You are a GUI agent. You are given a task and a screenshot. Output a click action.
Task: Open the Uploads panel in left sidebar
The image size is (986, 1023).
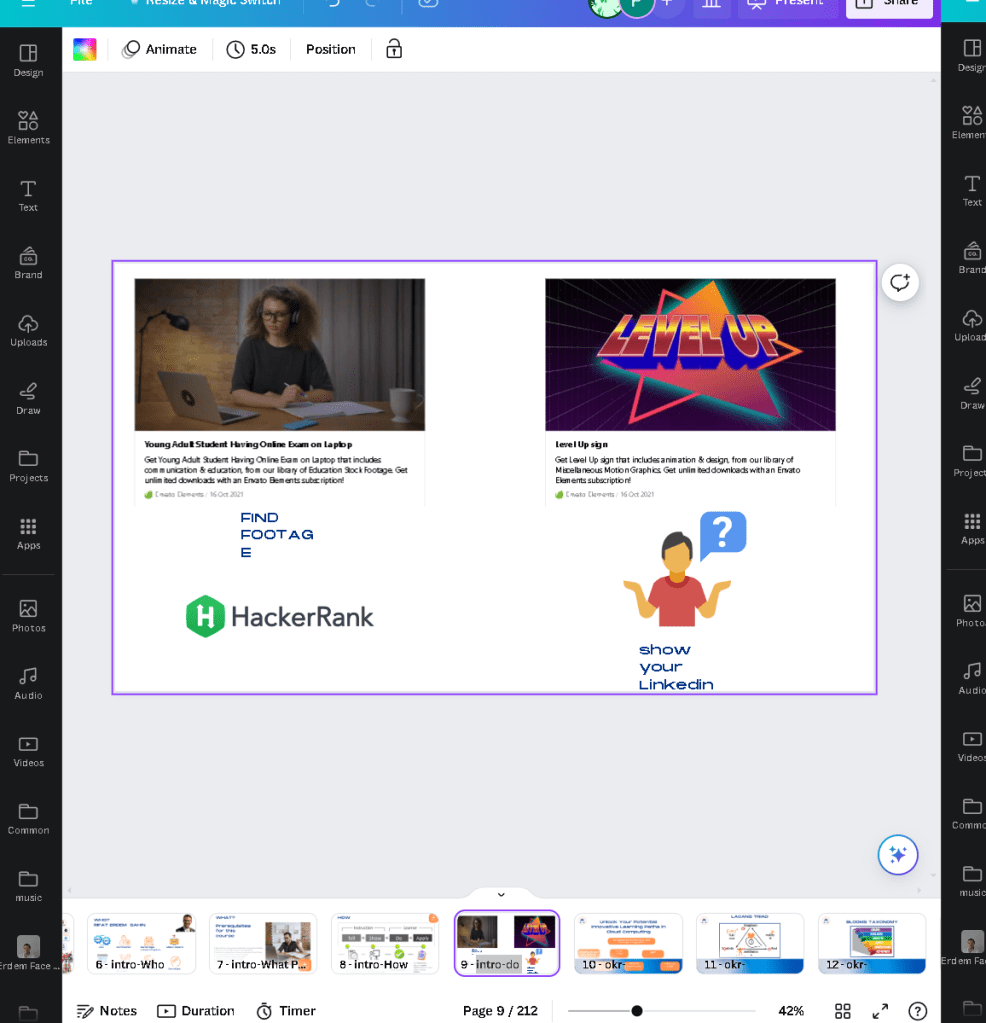pos(28,331)
